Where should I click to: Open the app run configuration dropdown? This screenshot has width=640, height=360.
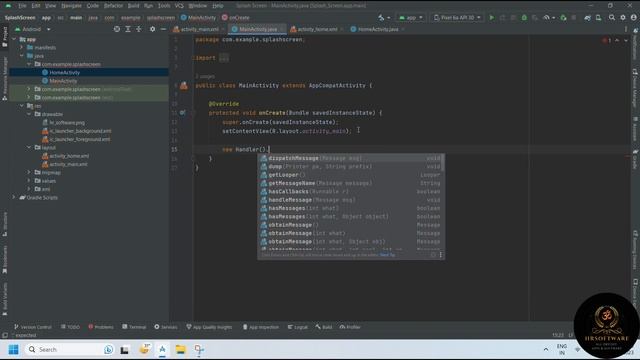click(411, 18)
